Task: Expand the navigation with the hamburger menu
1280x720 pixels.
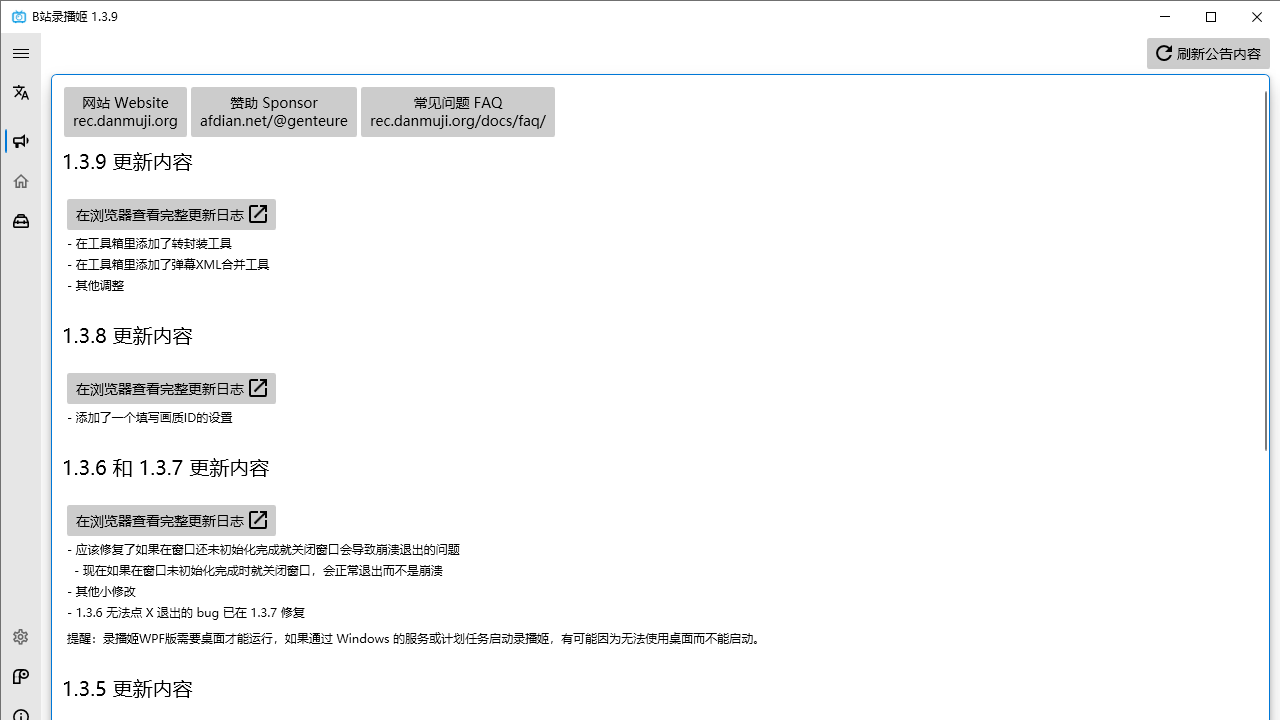Action: (x=20, y=53)
